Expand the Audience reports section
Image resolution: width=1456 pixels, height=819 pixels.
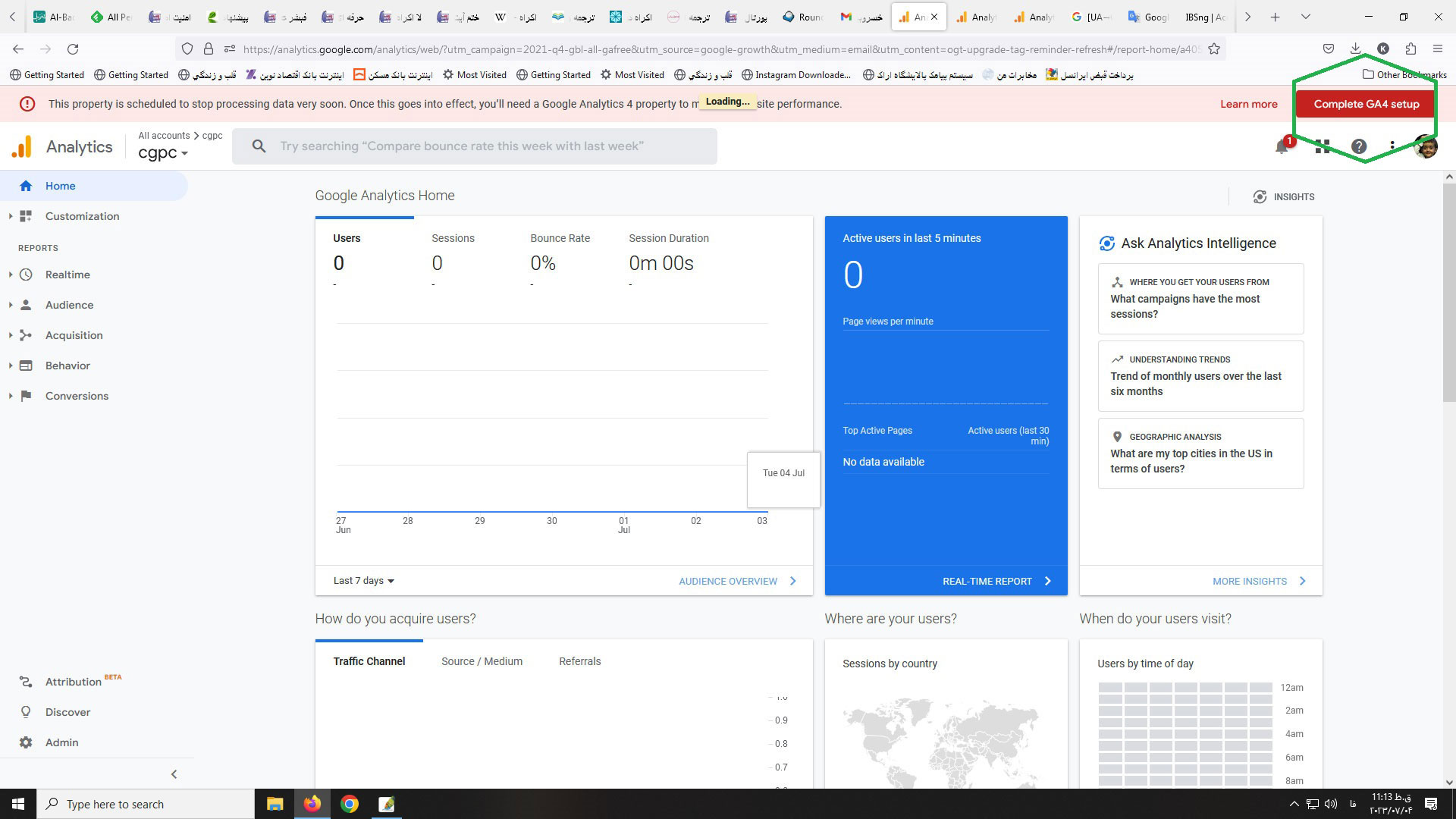(x=68, y=305)
